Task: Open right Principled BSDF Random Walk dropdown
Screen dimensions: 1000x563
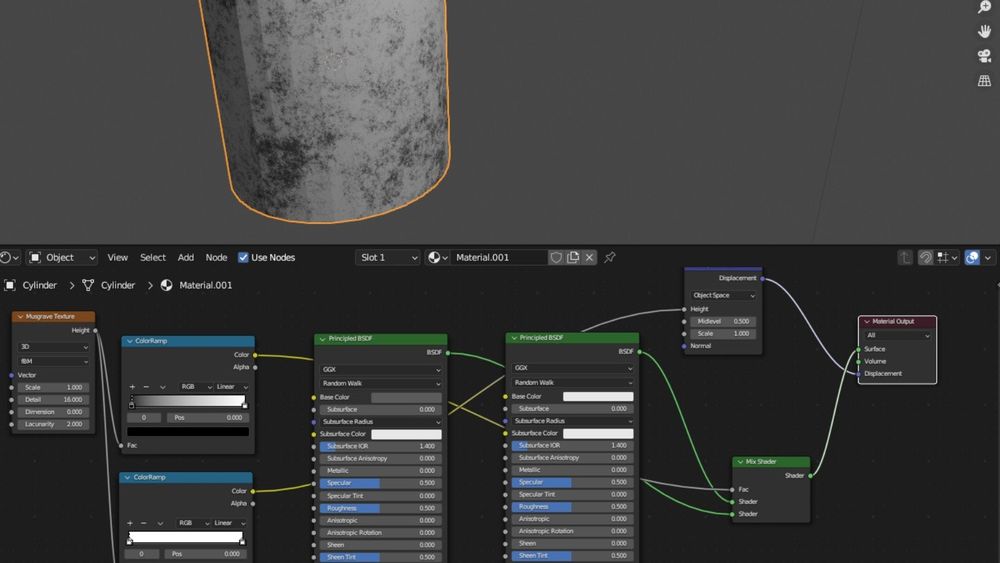Action: tap(572, 383)
